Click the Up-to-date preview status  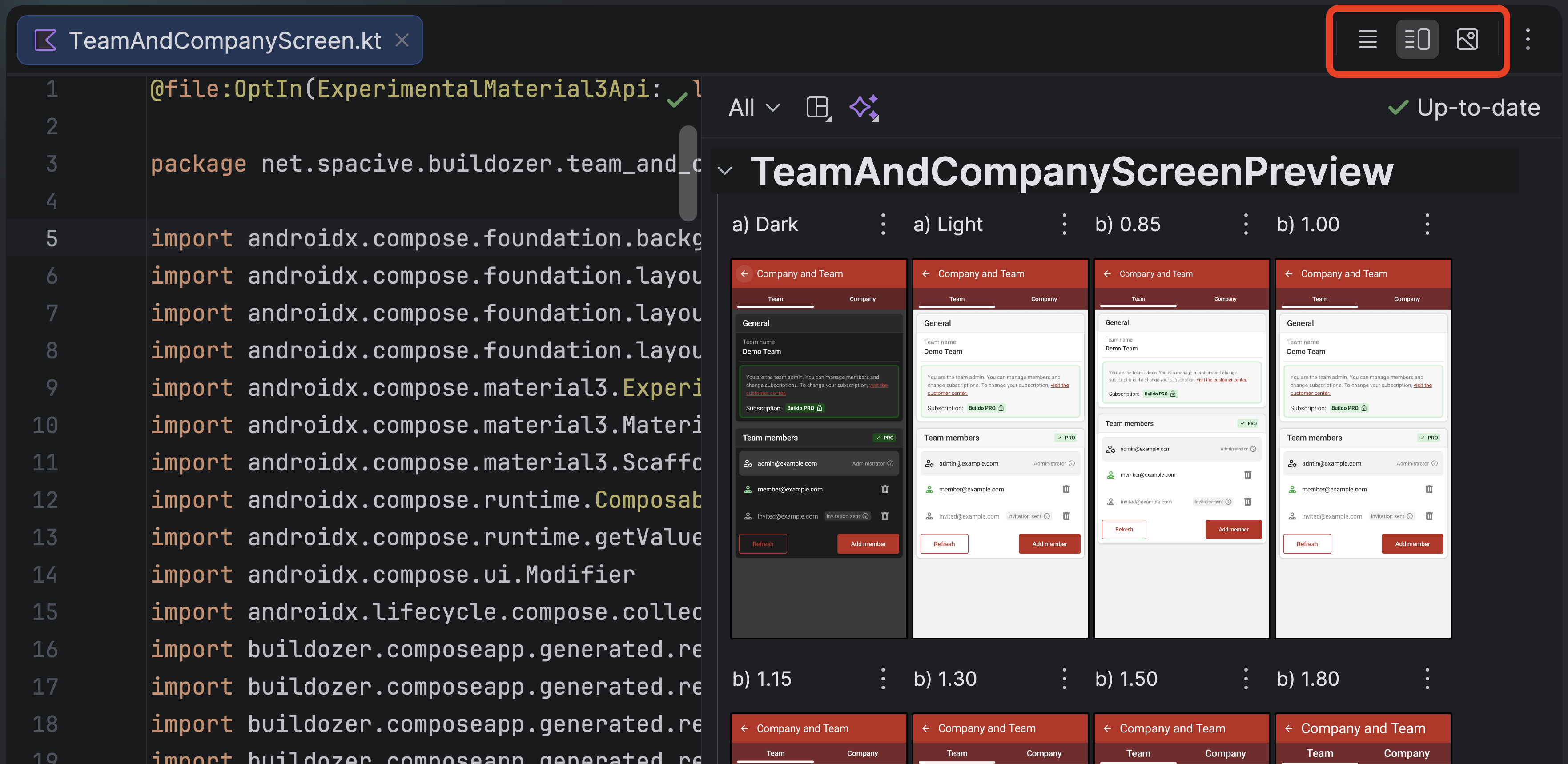tap(1464, 108)
